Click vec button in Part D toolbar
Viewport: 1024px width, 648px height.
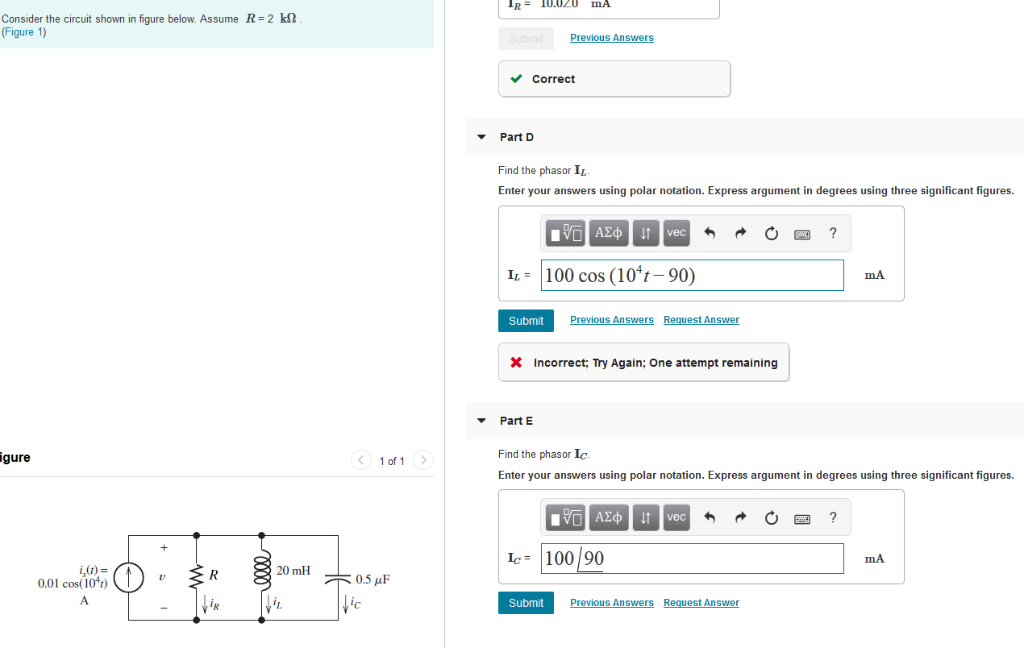click(677, 233)
